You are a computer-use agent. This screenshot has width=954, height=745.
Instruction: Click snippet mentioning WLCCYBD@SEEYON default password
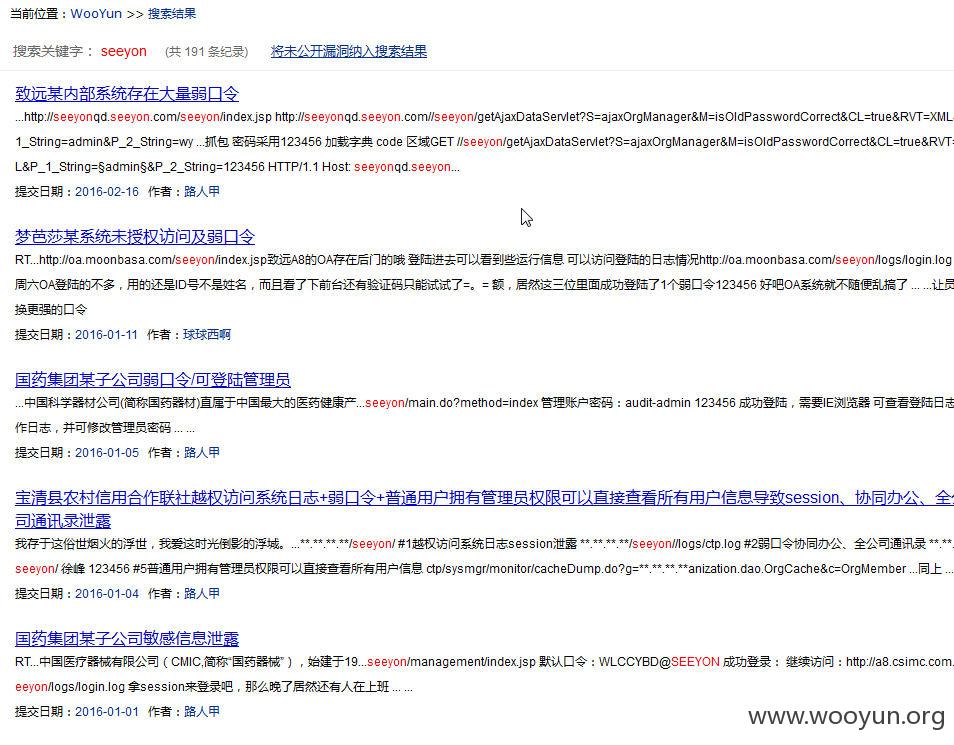484,662
